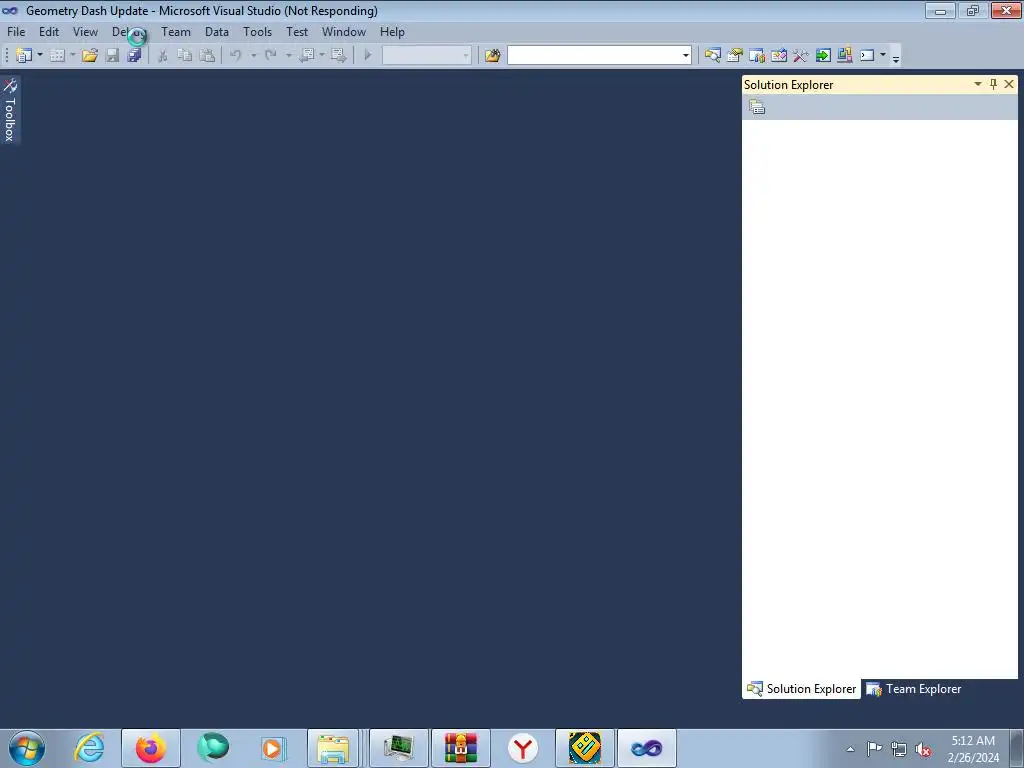
Task: Expand the Add New Item dropdown arrow
Action: (x=72, y=56)
